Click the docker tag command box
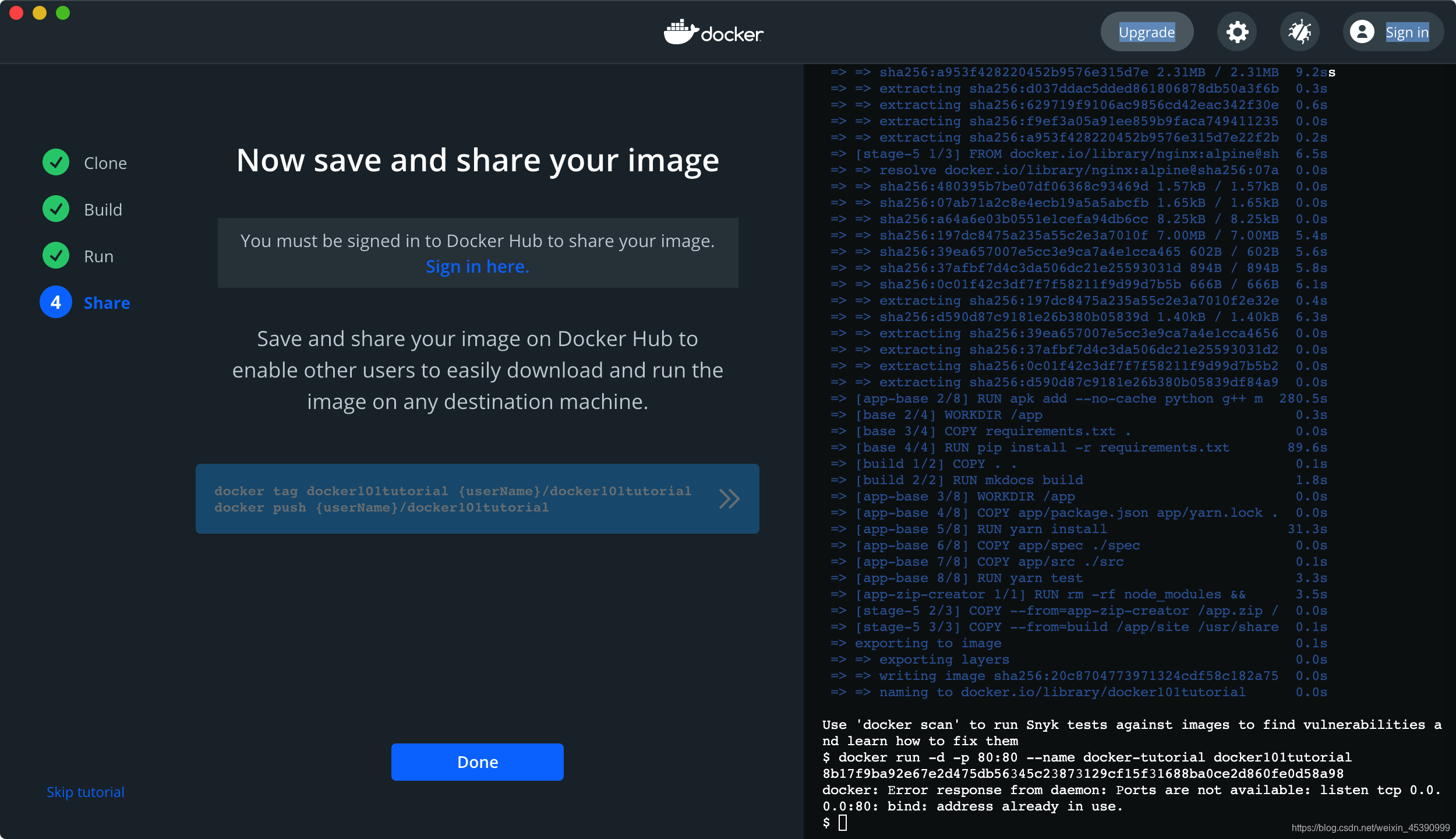 coord(478,499)
